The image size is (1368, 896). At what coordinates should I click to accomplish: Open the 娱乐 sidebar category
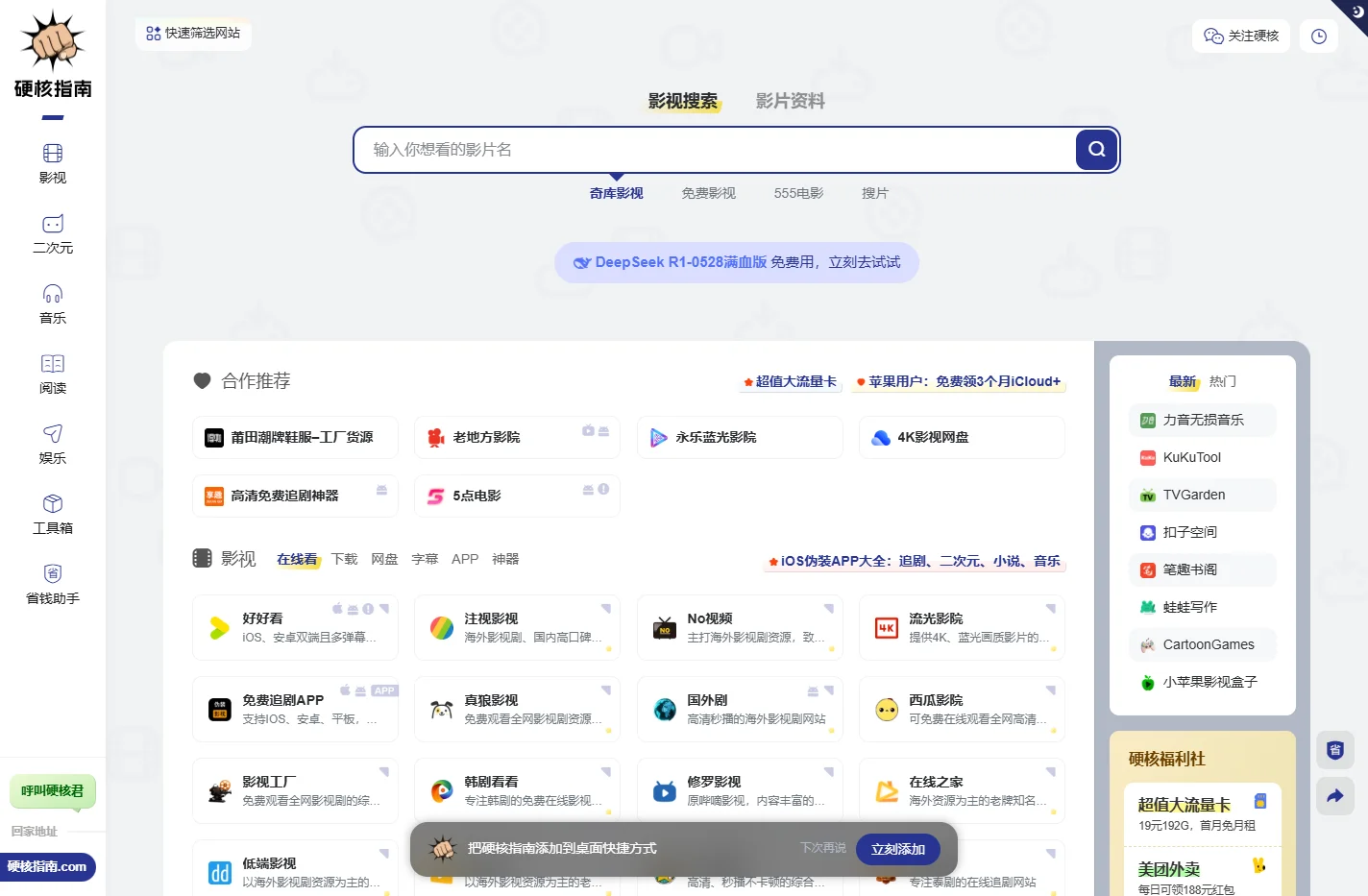click(53, 445)
